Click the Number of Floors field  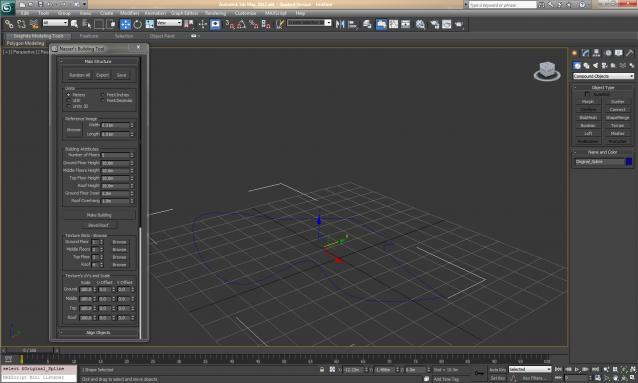116,155
